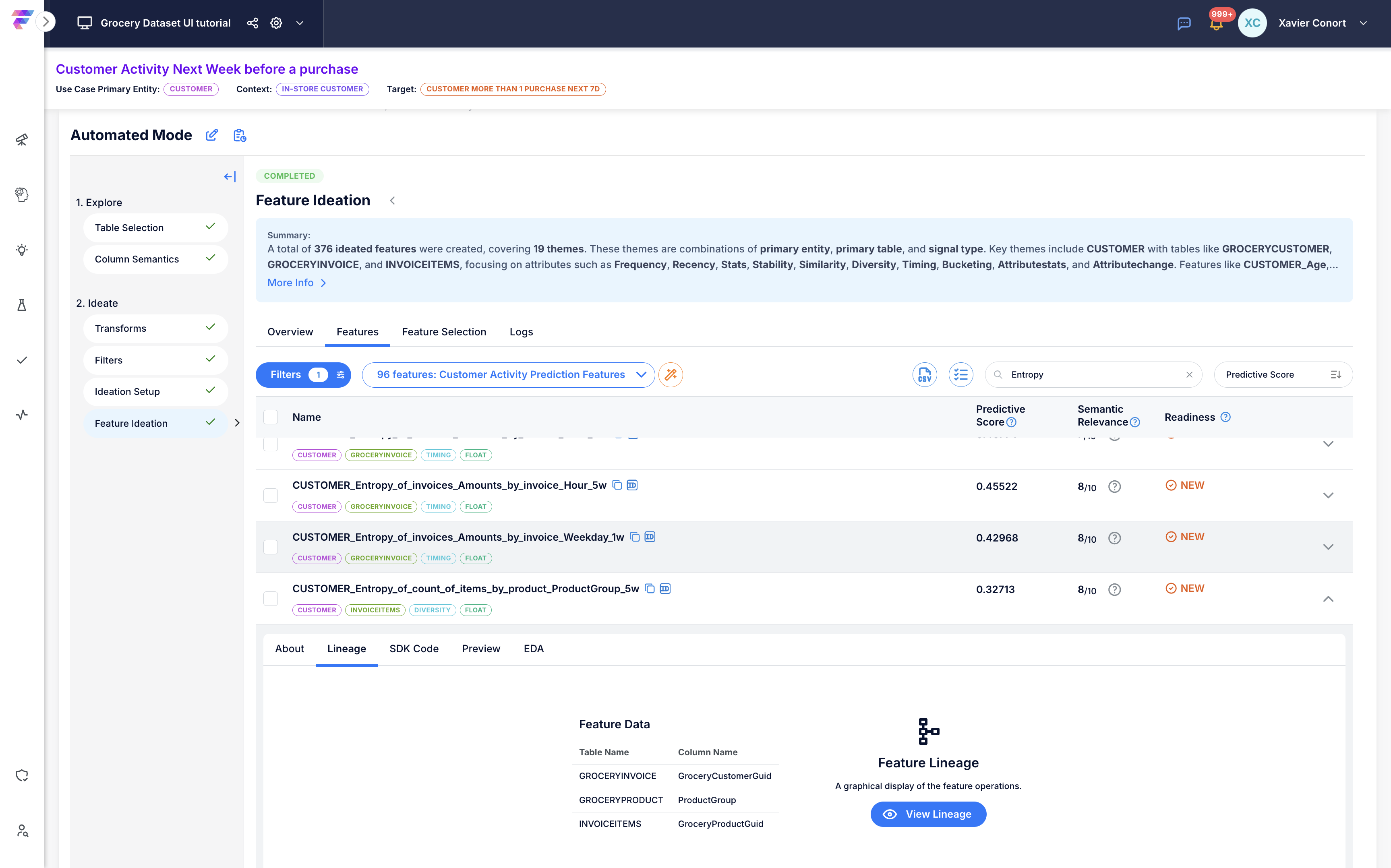Click the edit pencil next to Automated Mode
Screen dimensions: 1391x868
pos(212,135)
